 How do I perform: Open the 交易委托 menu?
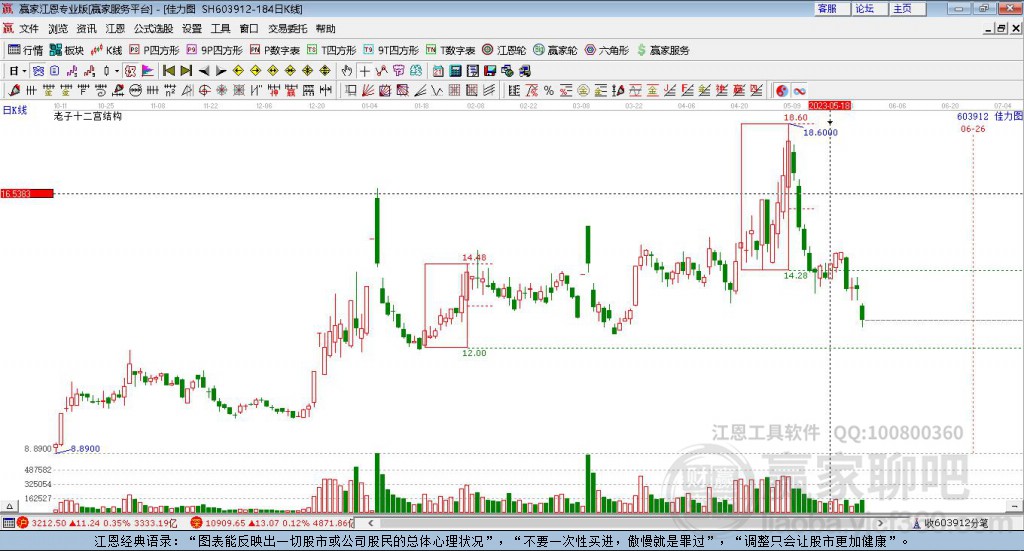point(287,29)
